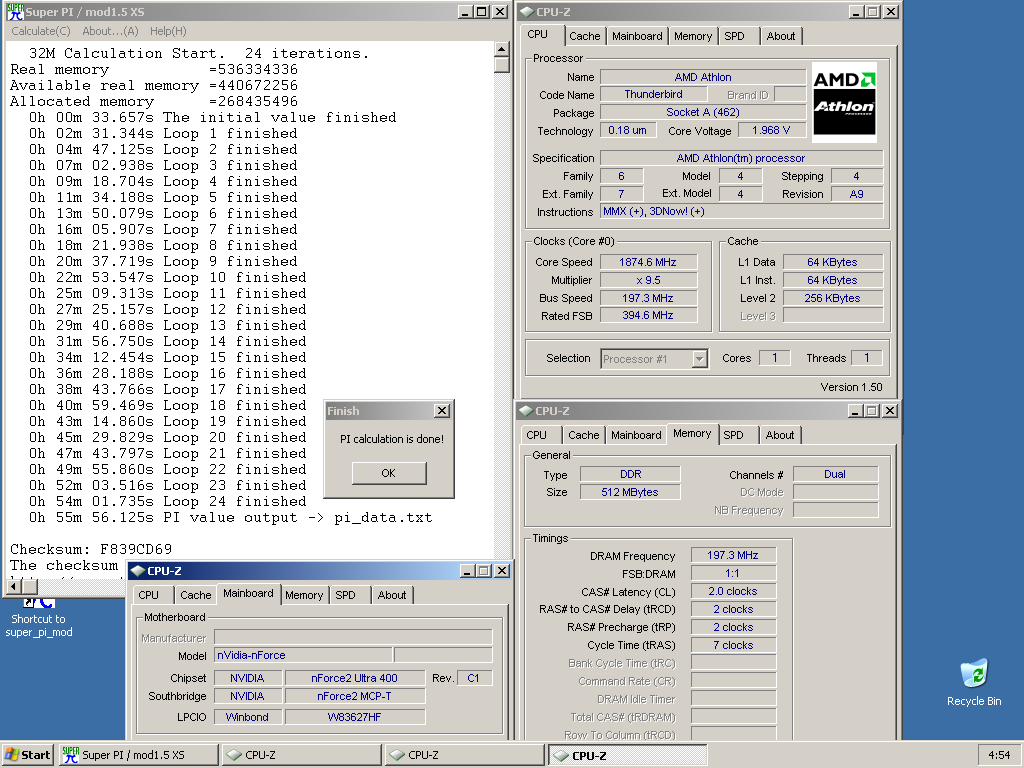1024x768 pixels.
Task: Click the PI value output pi_data.txt line
Action: (230, 518)
